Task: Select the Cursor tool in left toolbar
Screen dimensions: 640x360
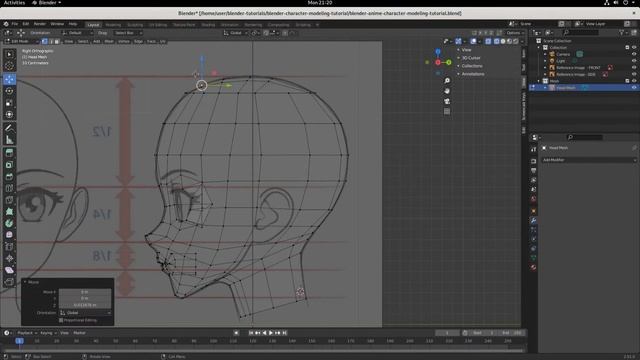Action: (x=9, y=66)
